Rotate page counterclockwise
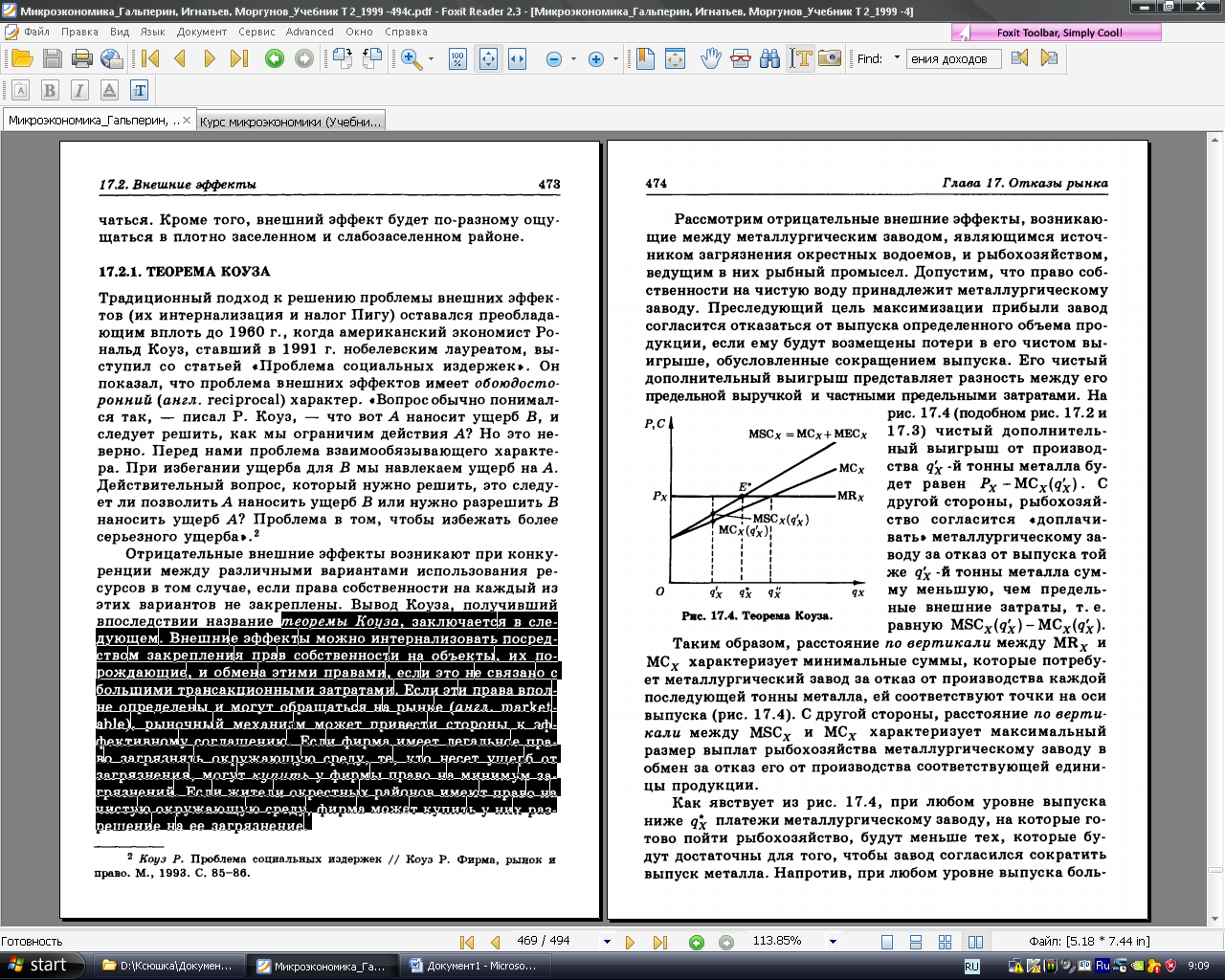1225x980 pixels. 371,58
